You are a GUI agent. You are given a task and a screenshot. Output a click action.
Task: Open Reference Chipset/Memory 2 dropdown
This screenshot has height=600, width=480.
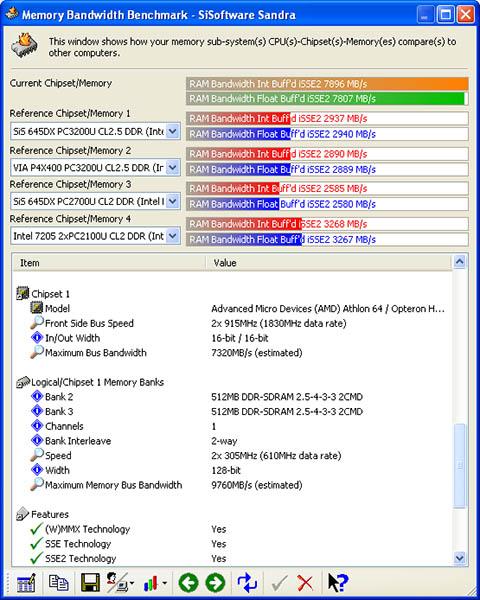tap(173, 167)
